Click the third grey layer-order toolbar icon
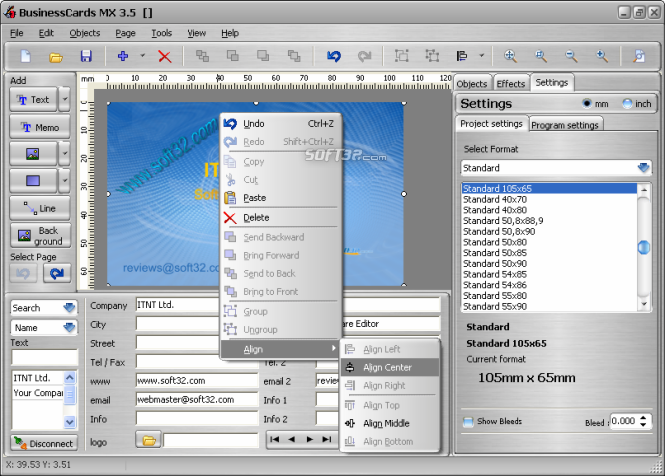Screen dimensions: 665x476 click(263, 56)
